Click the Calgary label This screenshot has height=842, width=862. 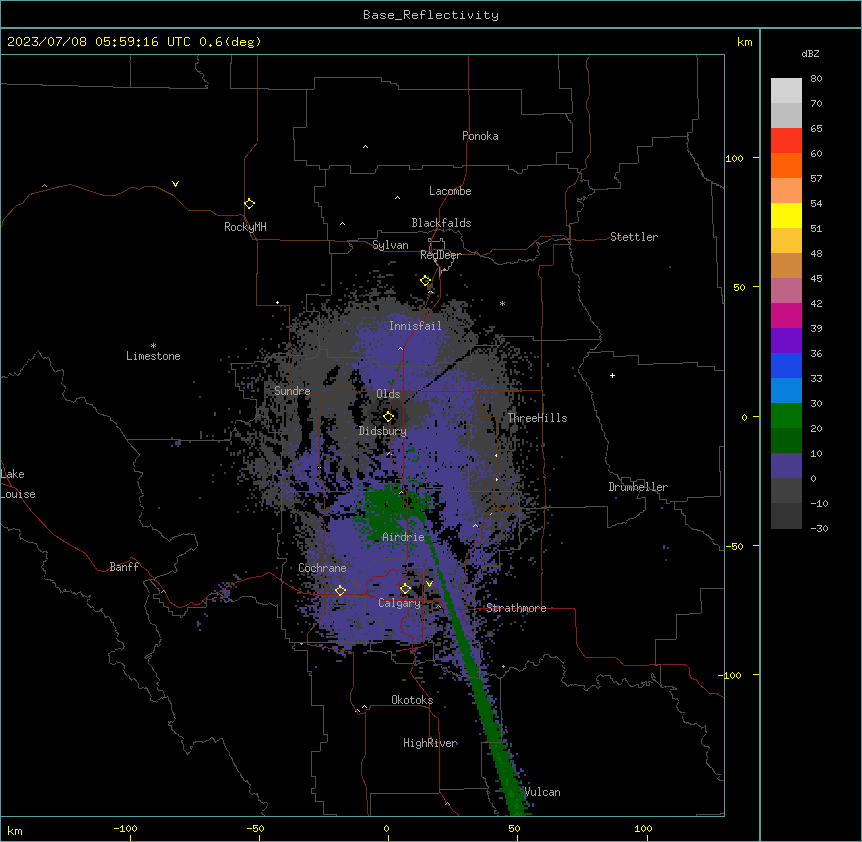click(x=399, y=603)
